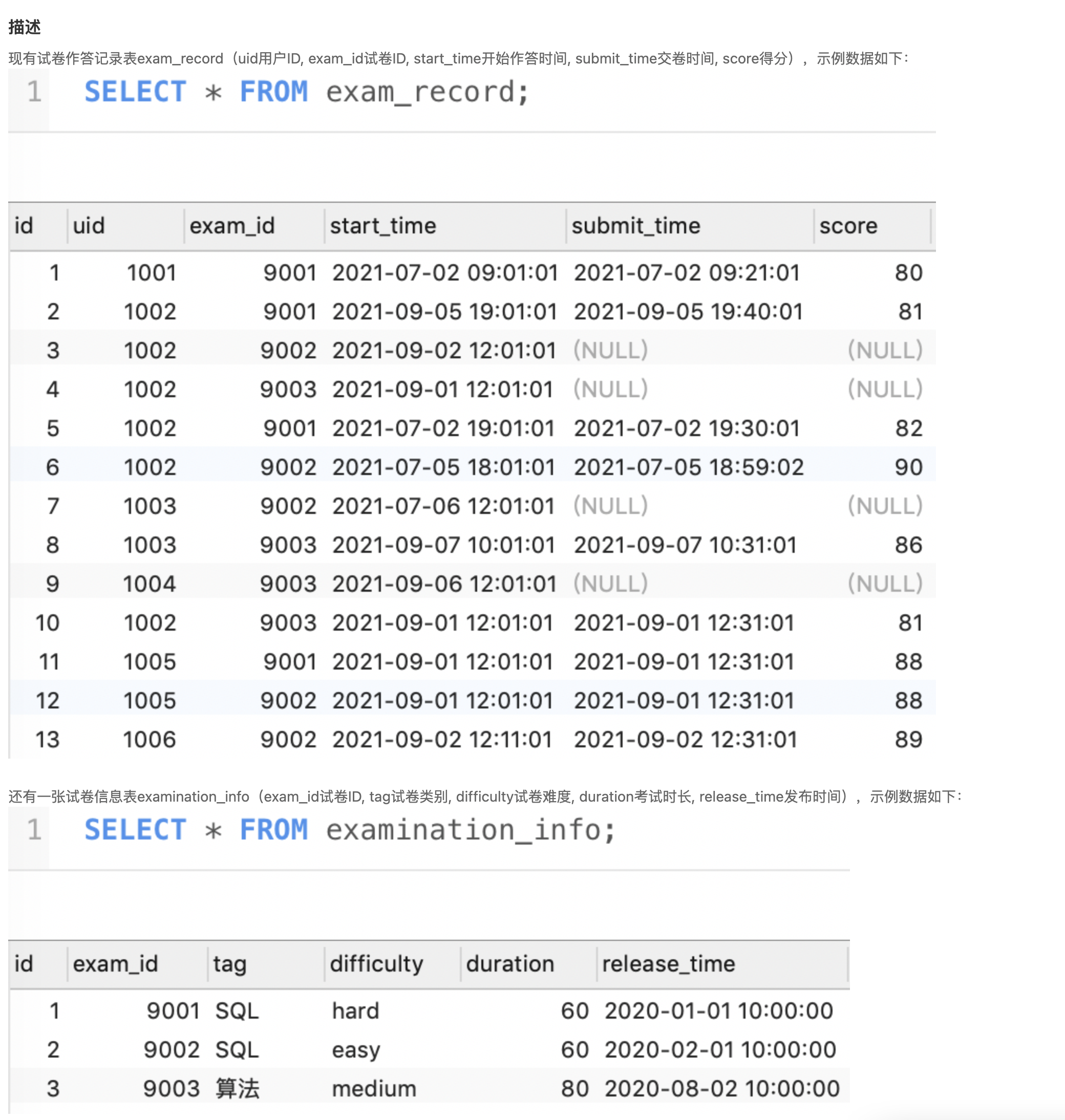Click the score column header
This screenshot has width=1065, height=1120.
[847, 226]
